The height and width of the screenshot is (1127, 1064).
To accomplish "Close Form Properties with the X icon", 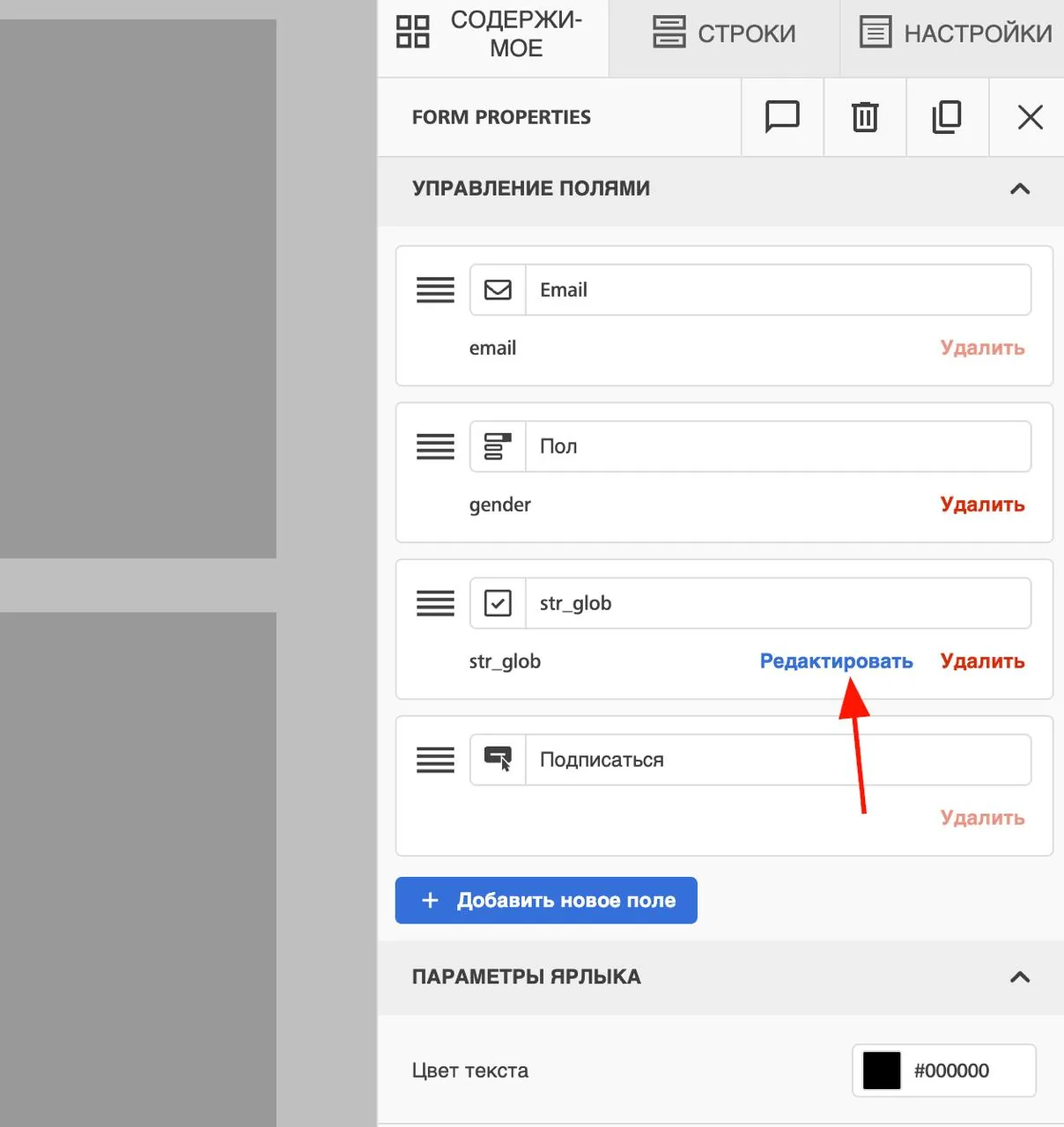I will [1030, 117].
